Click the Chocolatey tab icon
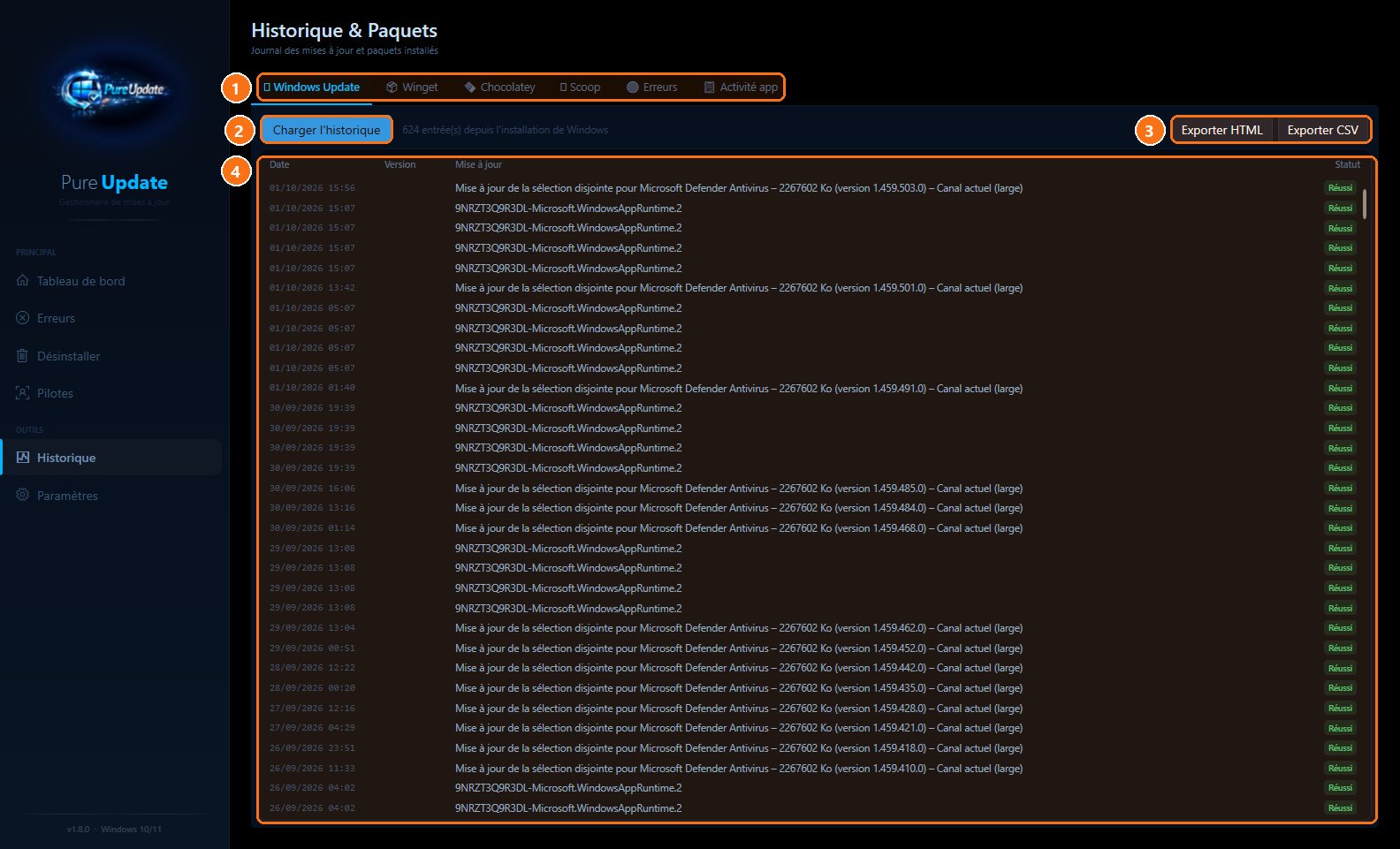This screenshot has width=1400, height=849. click(x=470, y=87)
